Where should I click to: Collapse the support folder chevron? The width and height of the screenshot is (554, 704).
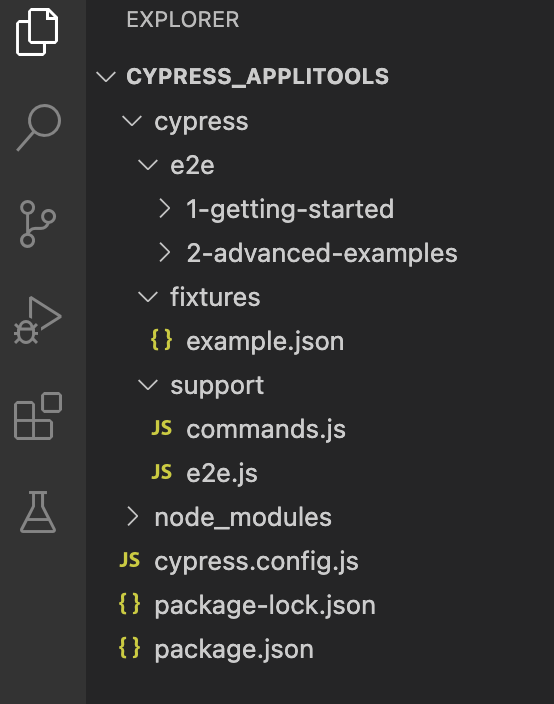click(148, 385)
